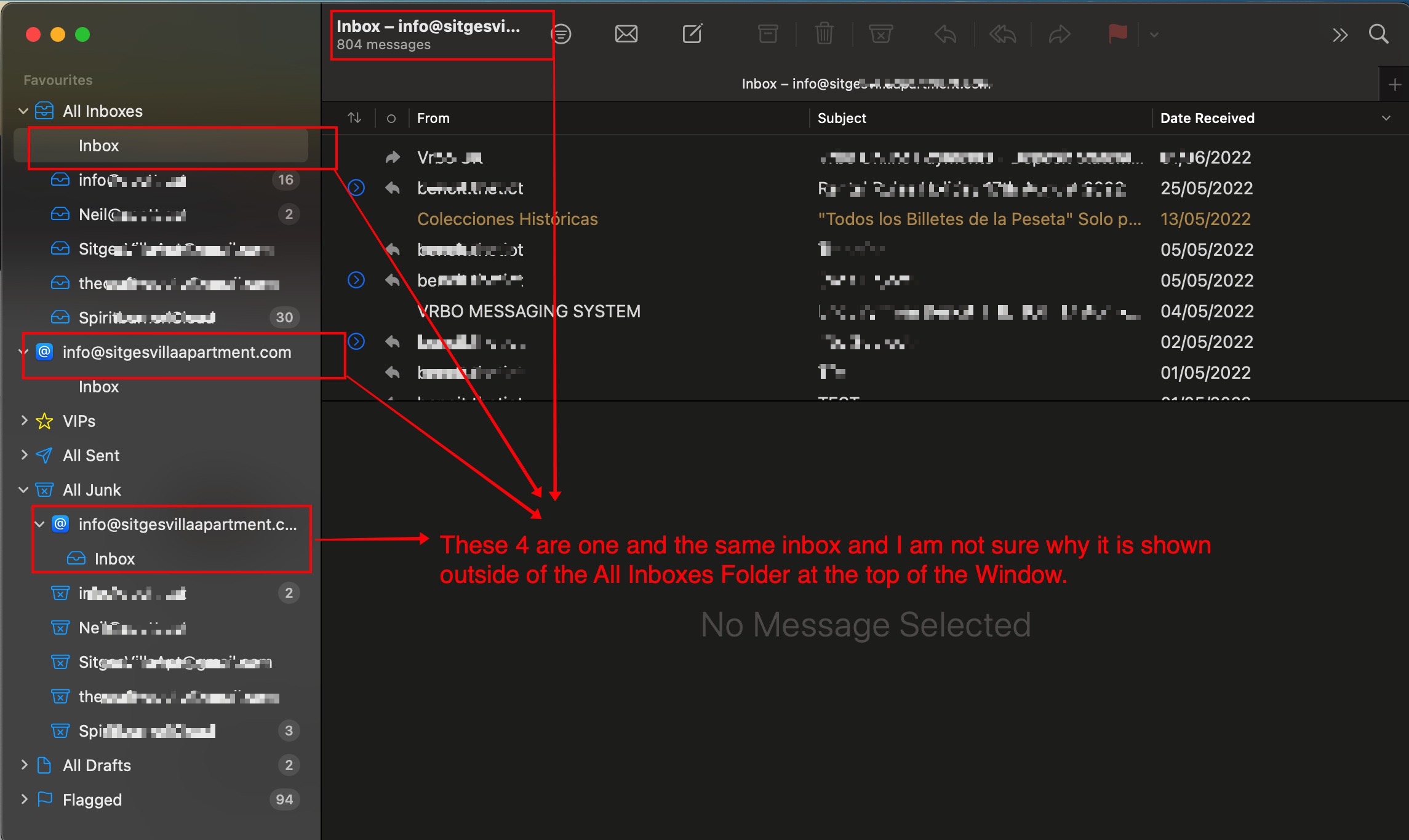
Task: Toggle sort order with the arrows column header
Action: 354,117
